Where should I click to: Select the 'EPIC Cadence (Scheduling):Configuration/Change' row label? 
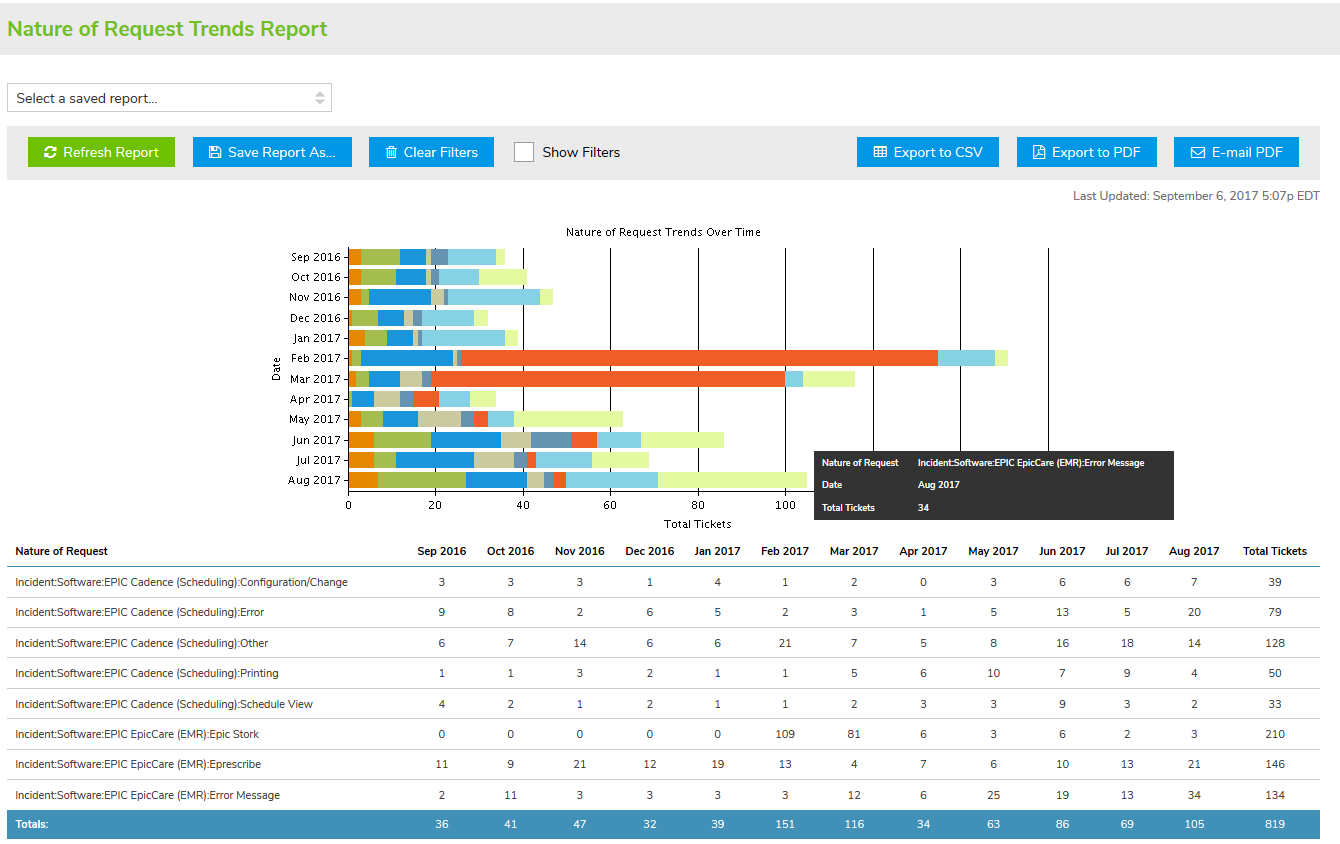pyautogui.click(x=182, y=582)
